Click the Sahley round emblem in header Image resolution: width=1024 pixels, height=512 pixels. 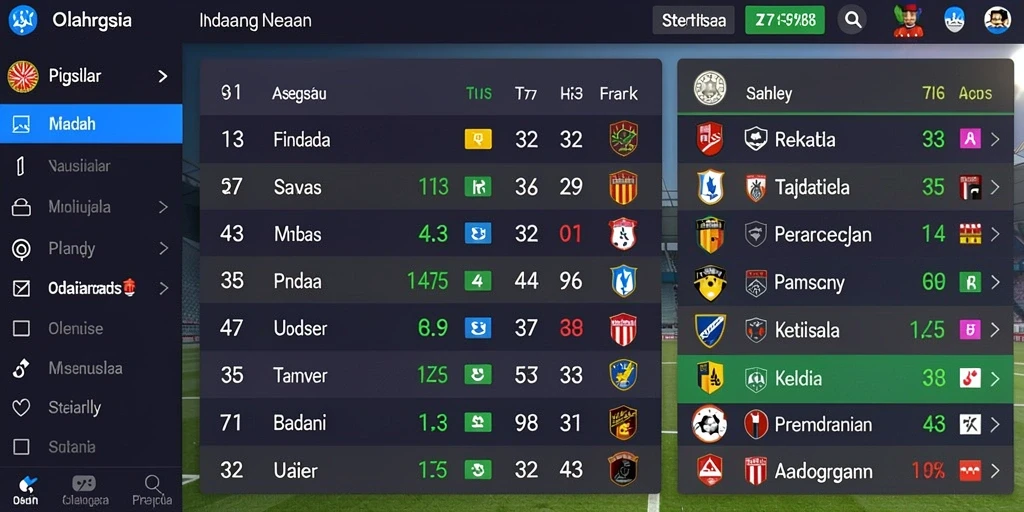[710, 88]
